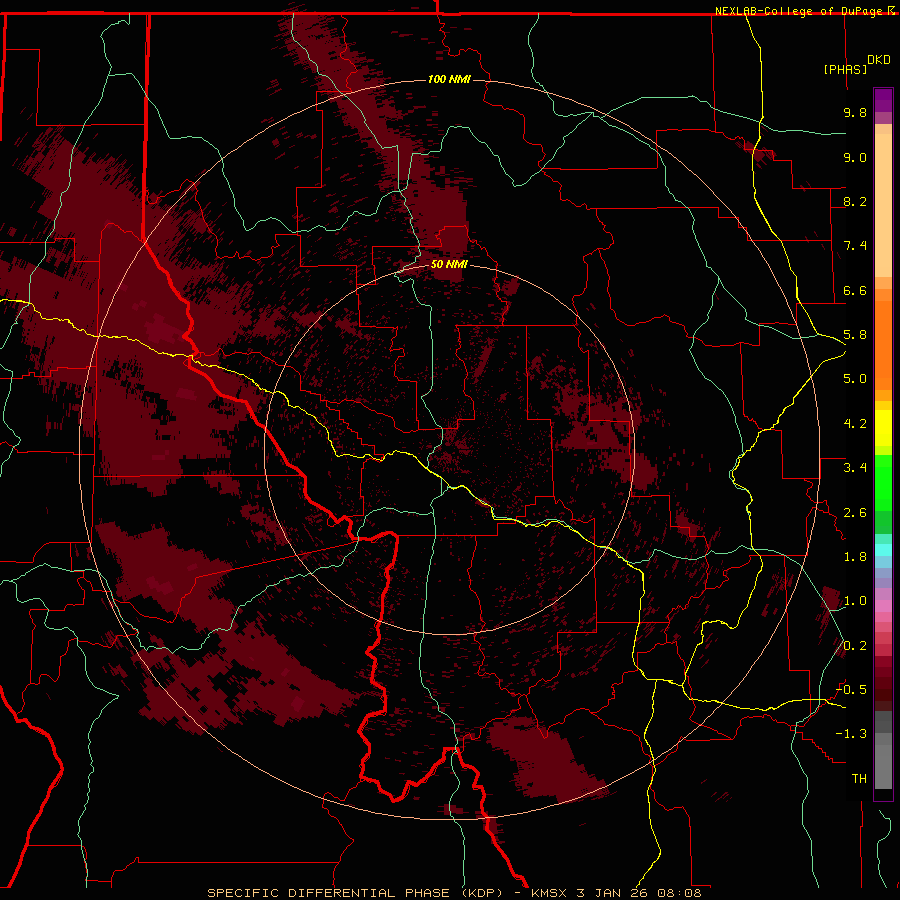The height and width of the screenshot is (900, 900).
Task: Click the orange band of the color scale
Action: pos(883,345)
